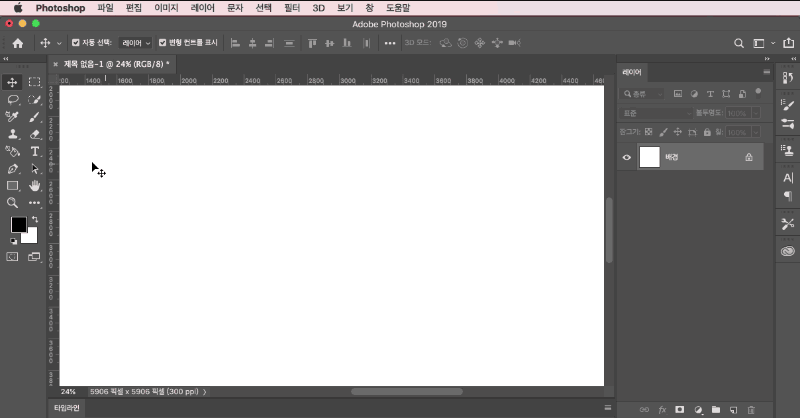The width and height of the screenshot is (800, 418).
Task: Toggle adjustment layer filter
Action: pos(694,94)
